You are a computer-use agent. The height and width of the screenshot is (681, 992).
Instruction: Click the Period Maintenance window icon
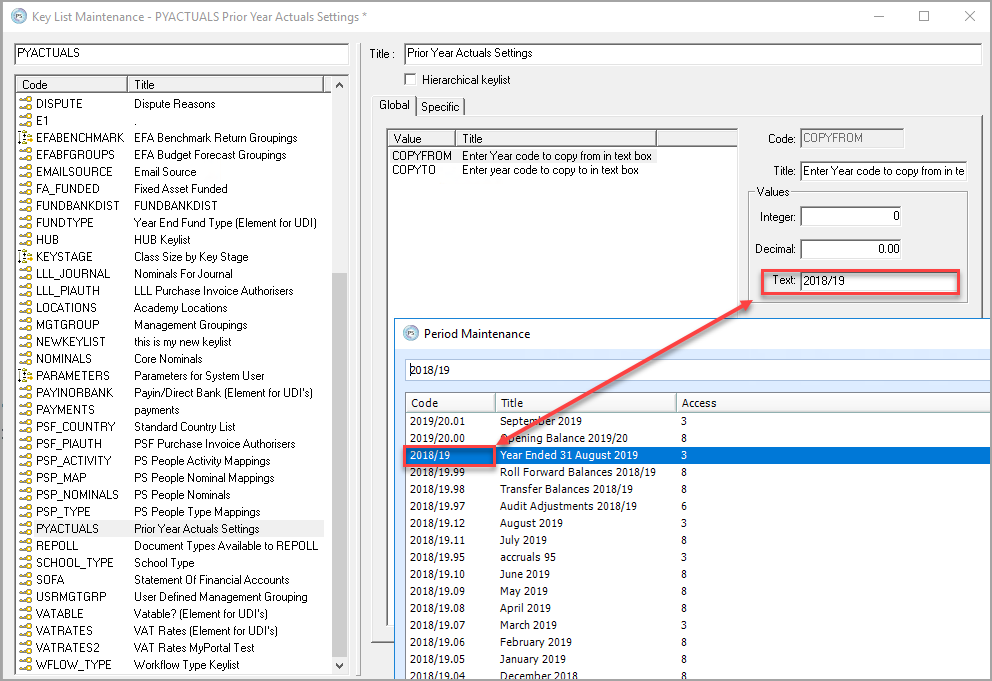(411, 334)
